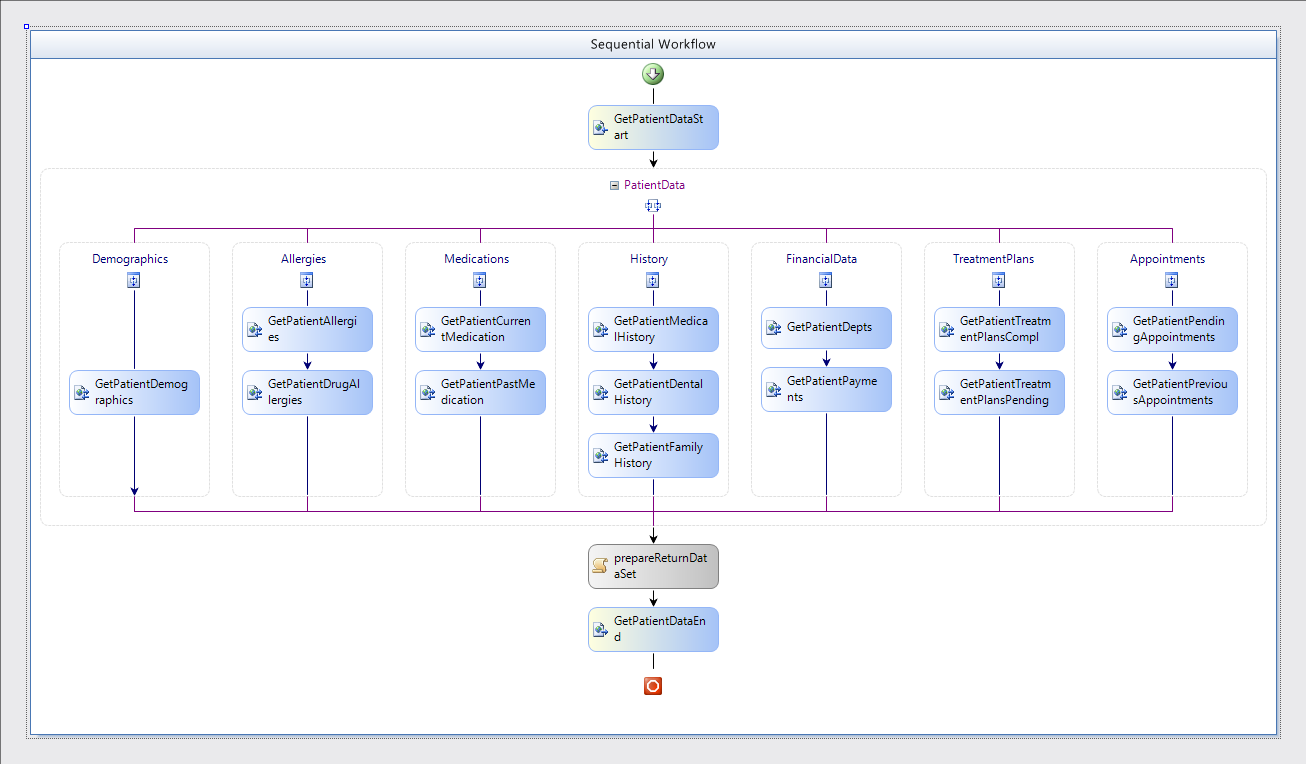Image resolution: width=1306 pixels, height=764 pixels.
Task: Click the icon in GetPatientAllergies activity
Action: click(255, 330)
